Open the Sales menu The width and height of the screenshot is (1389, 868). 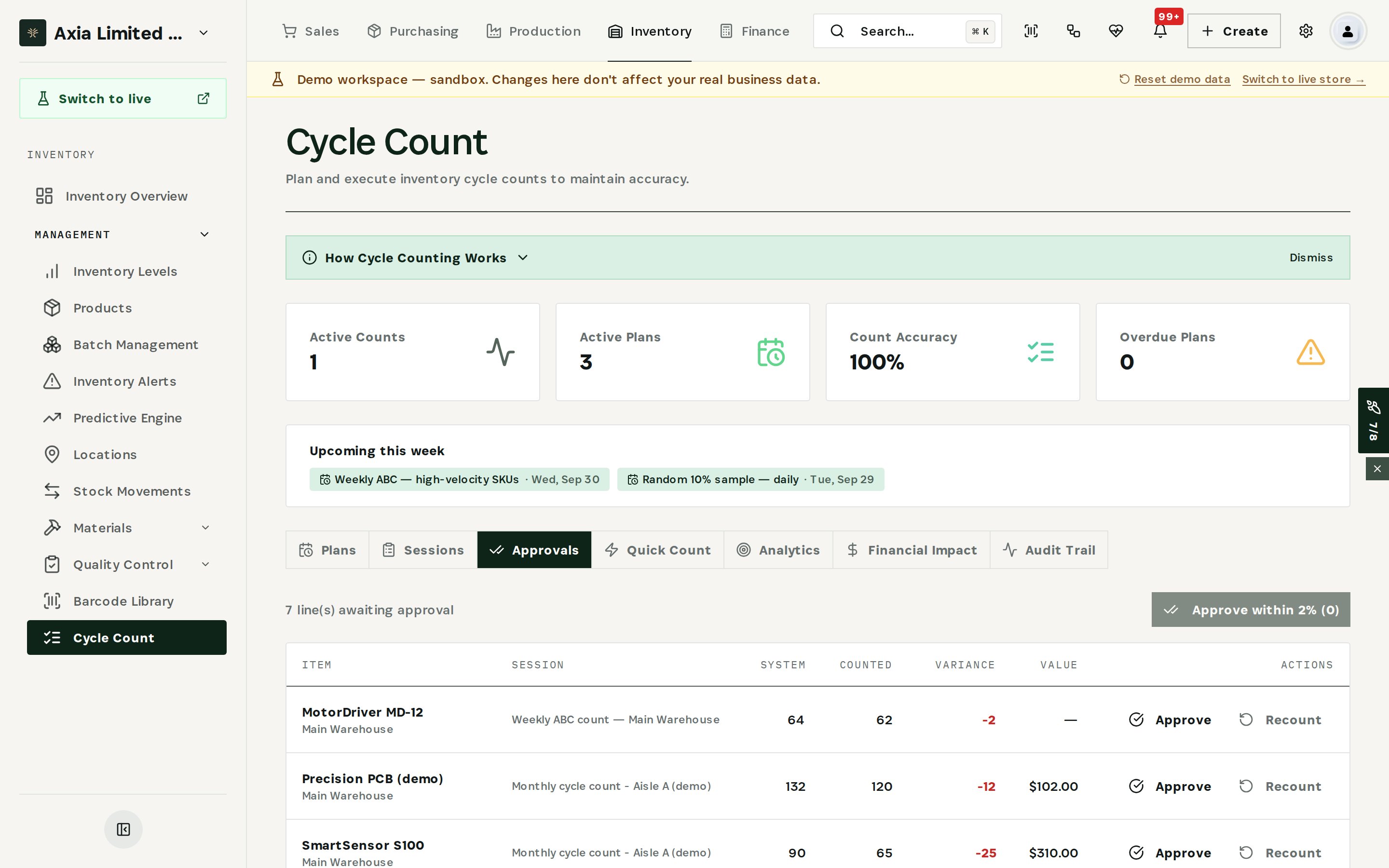click(x=311, y=31)
